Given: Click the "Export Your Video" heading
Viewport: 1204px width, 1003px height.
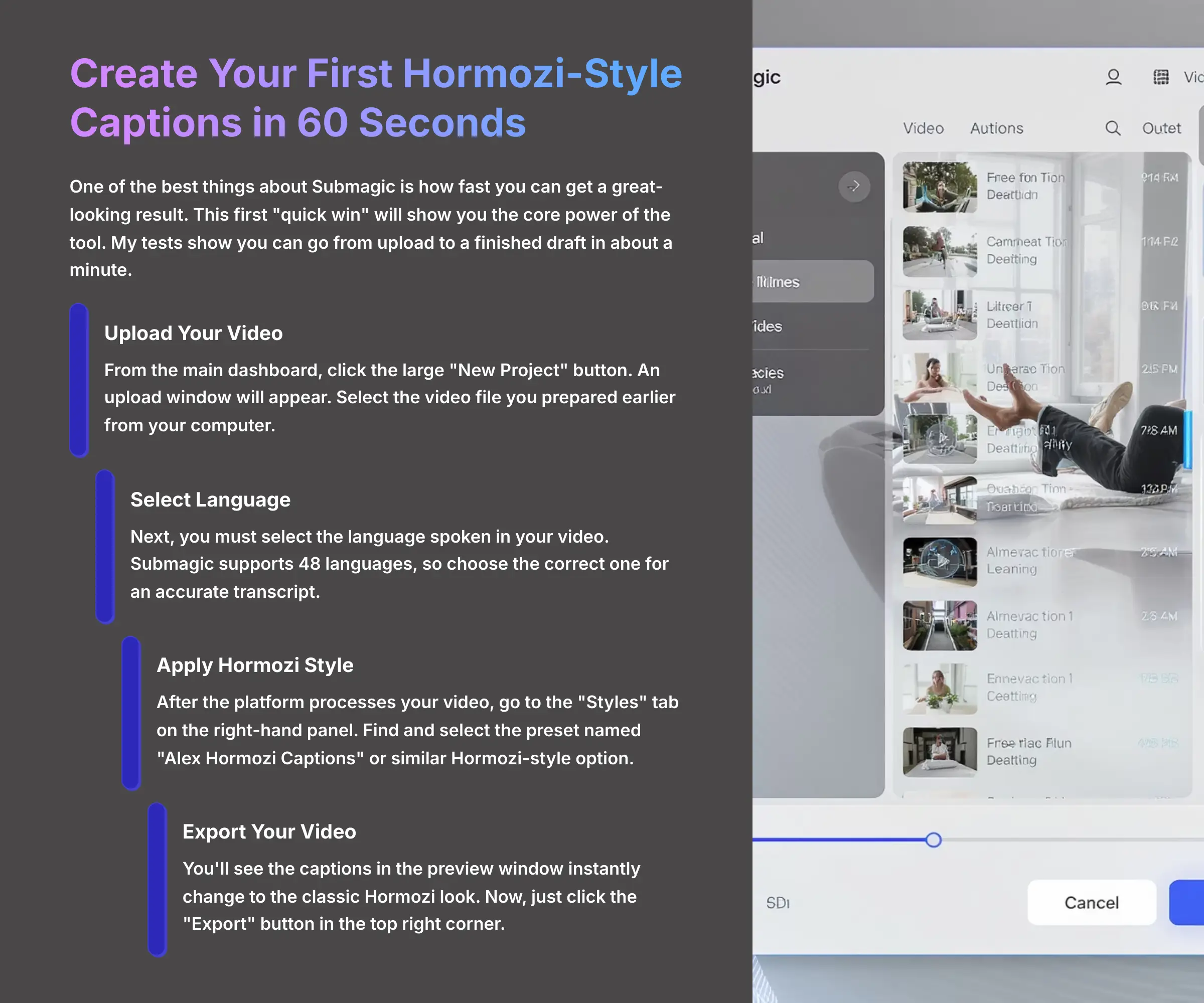Looking at the screenshot, I should (269, 831).
